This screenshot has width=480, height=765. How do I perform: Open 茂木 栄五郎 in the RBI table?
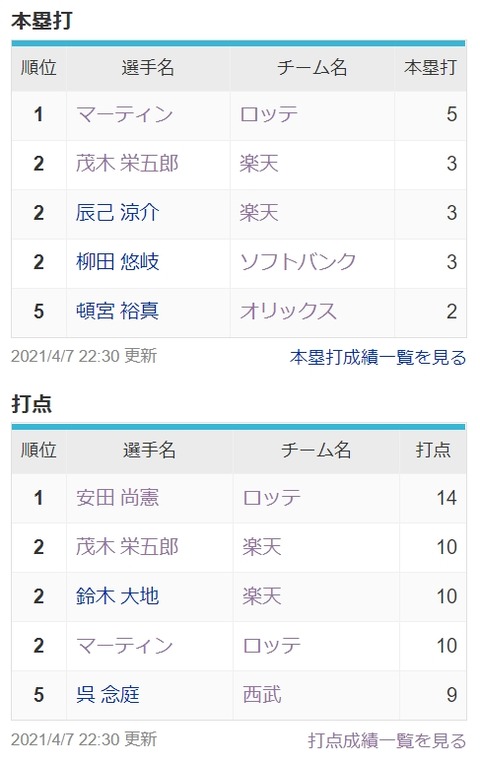click(127, 547)
